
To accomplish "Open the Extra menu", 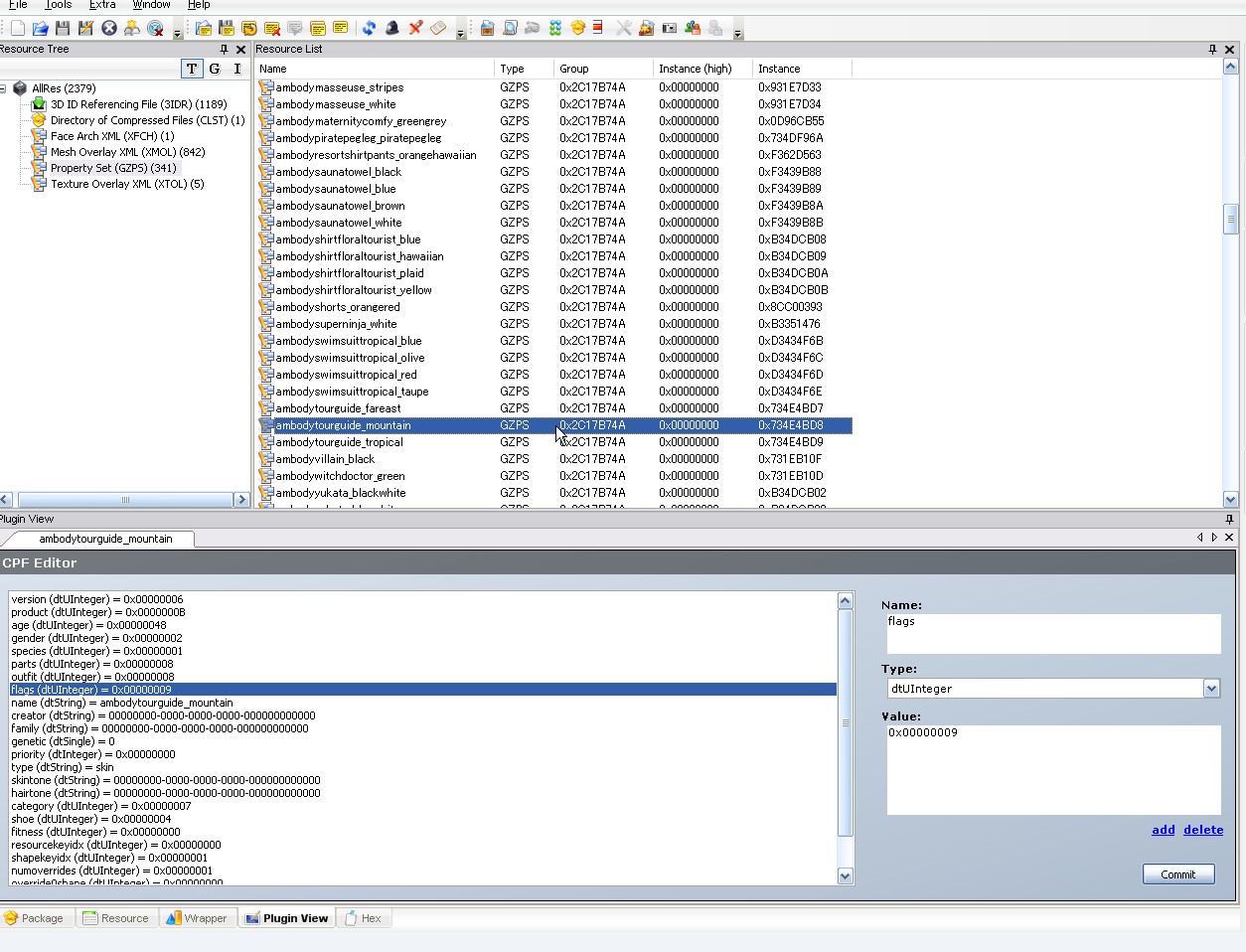I will click(101, 5).
